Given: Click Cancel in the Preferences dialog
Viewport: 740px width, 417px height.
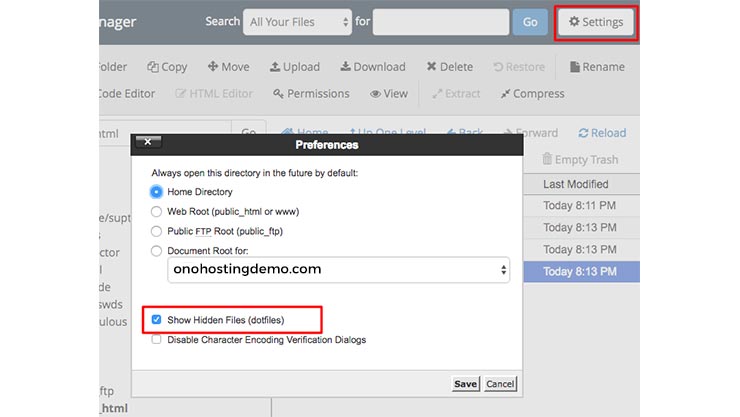Looking at the screenshot, I should pos(500,384).
